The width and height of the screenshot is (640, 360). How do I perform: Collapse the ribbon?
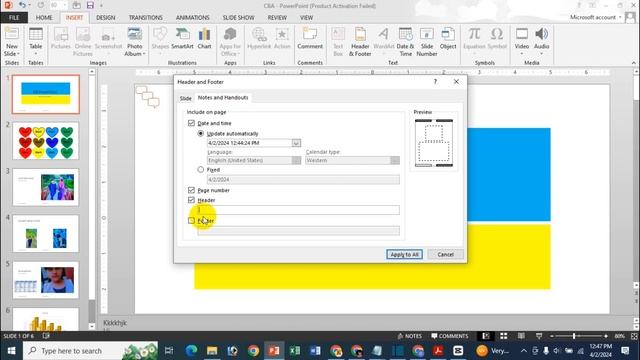tap(633, 63)
